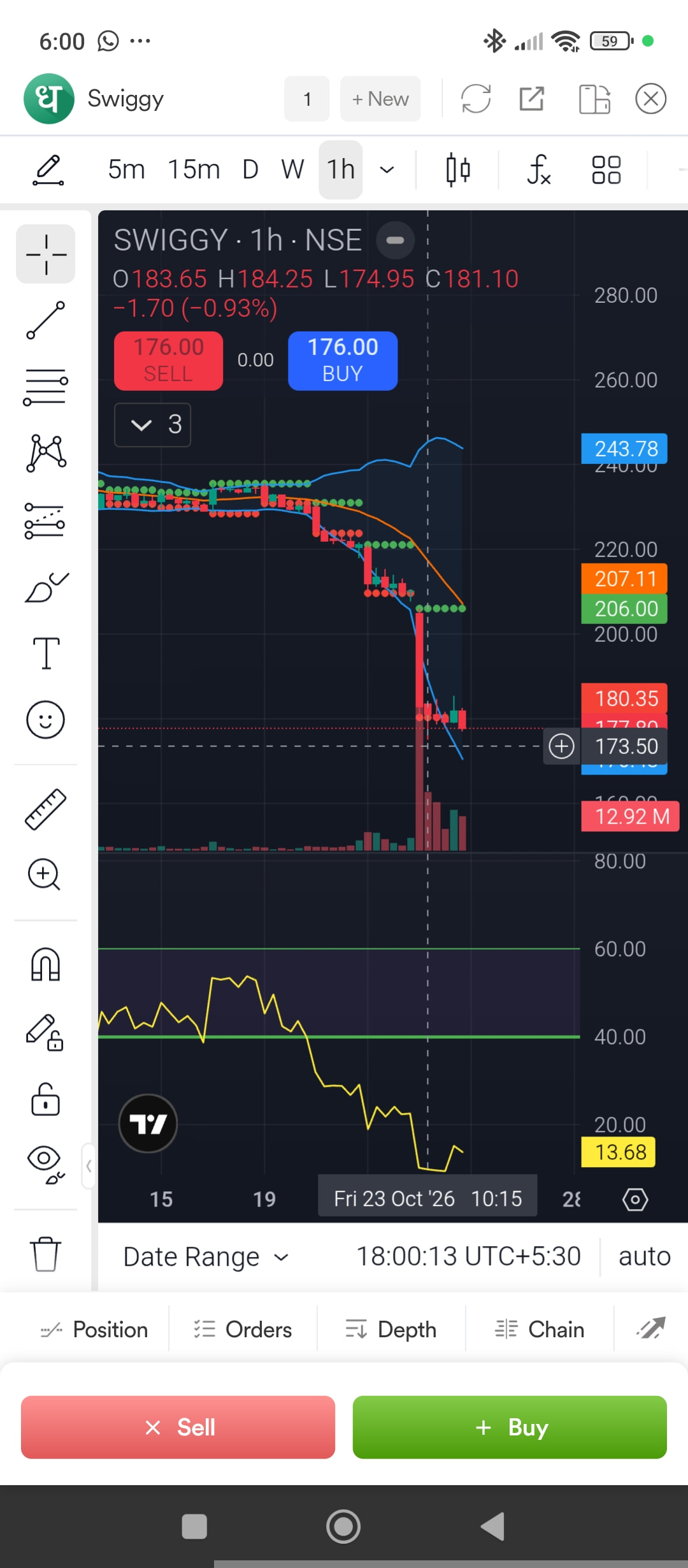Open chart settings hexagon icon on time axis
This screenshot has width=688, height=1568.
tap(635, 1200)
